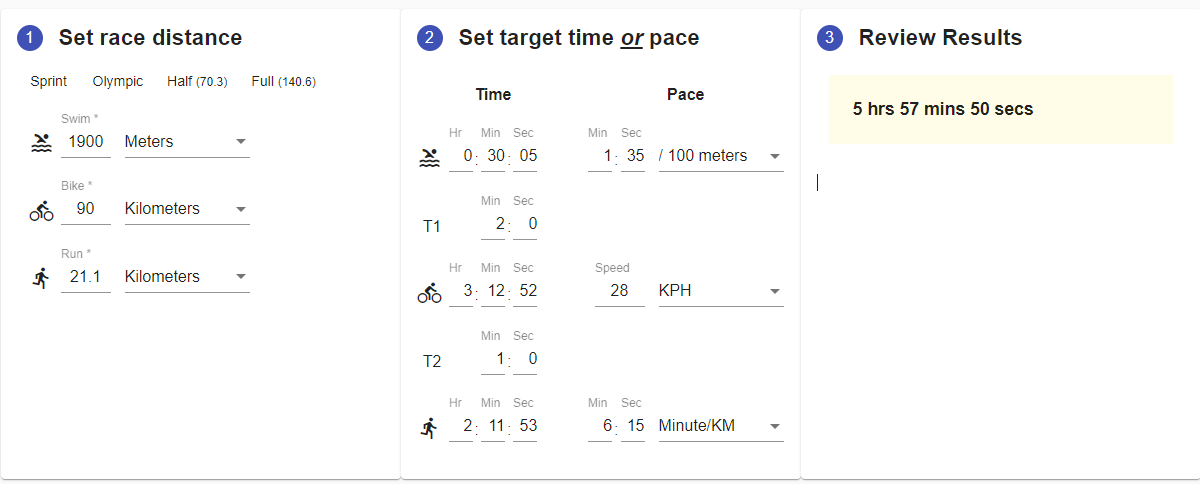Expand the swim pace '/ 100 meters' dropdown
This screenshot has height=484, width=1200.
point(720,156)
